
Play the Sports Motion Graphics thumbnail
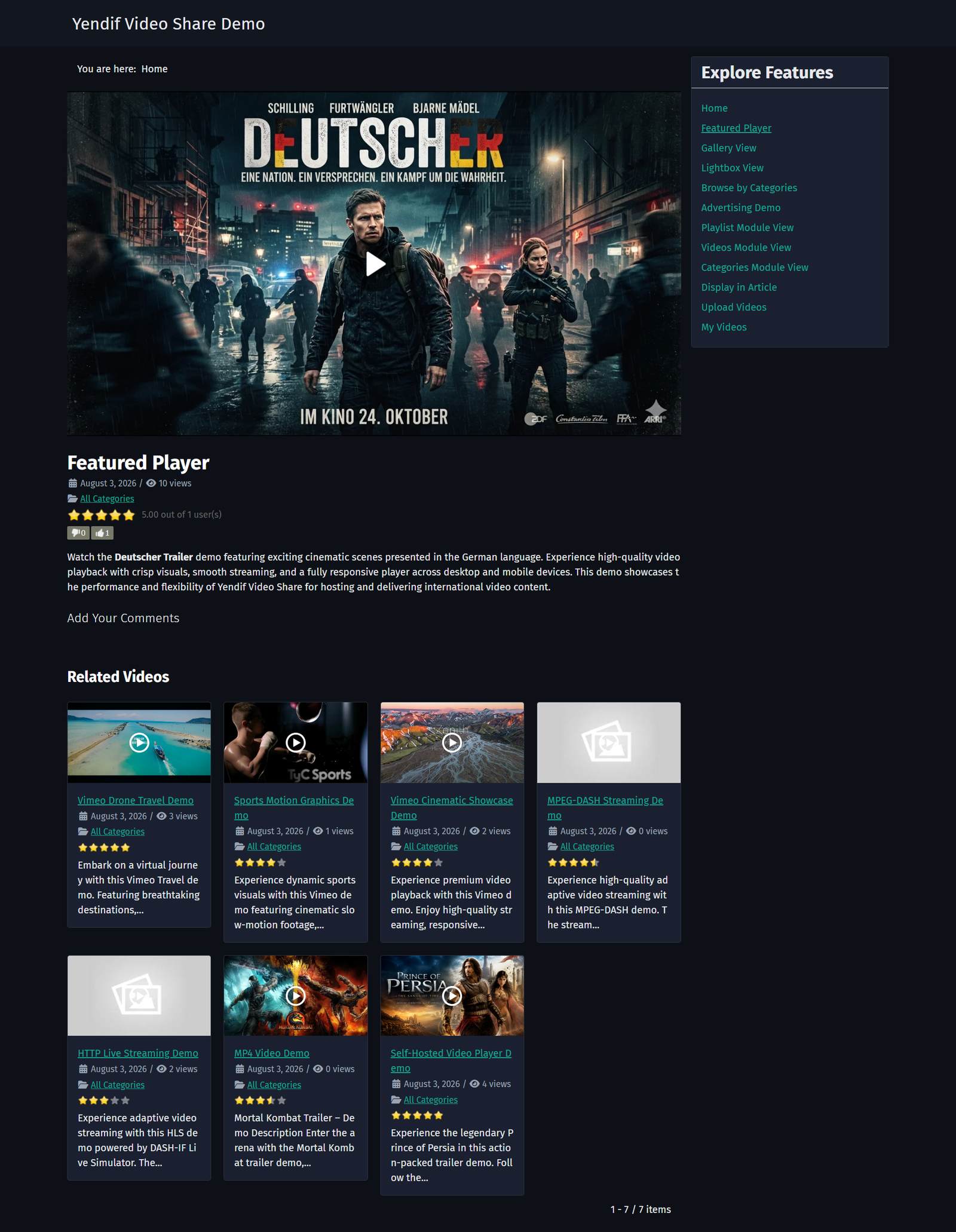pos(296,742)
